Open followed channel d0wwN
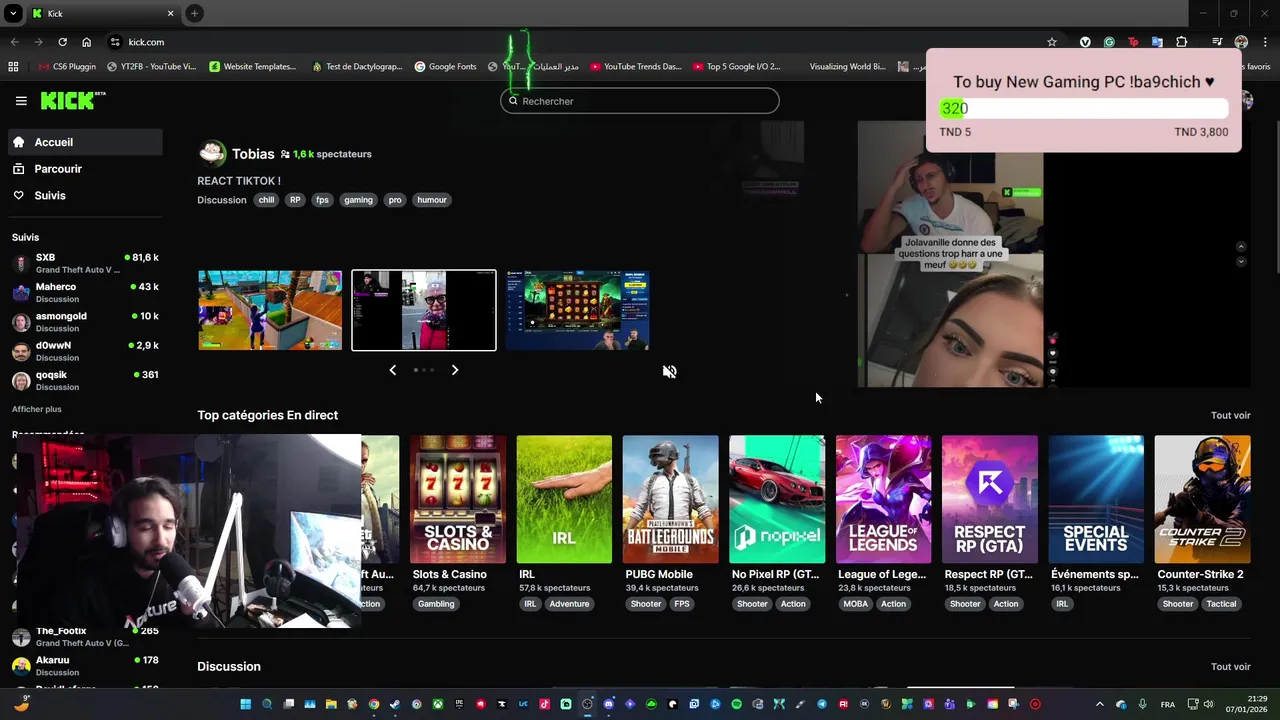The image size is (1280, 720). (85, 351)
